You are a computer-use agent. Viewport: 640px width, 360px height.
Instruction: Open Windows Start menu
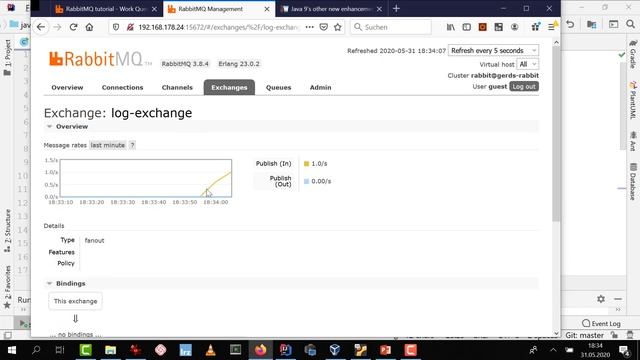point(11,350)
